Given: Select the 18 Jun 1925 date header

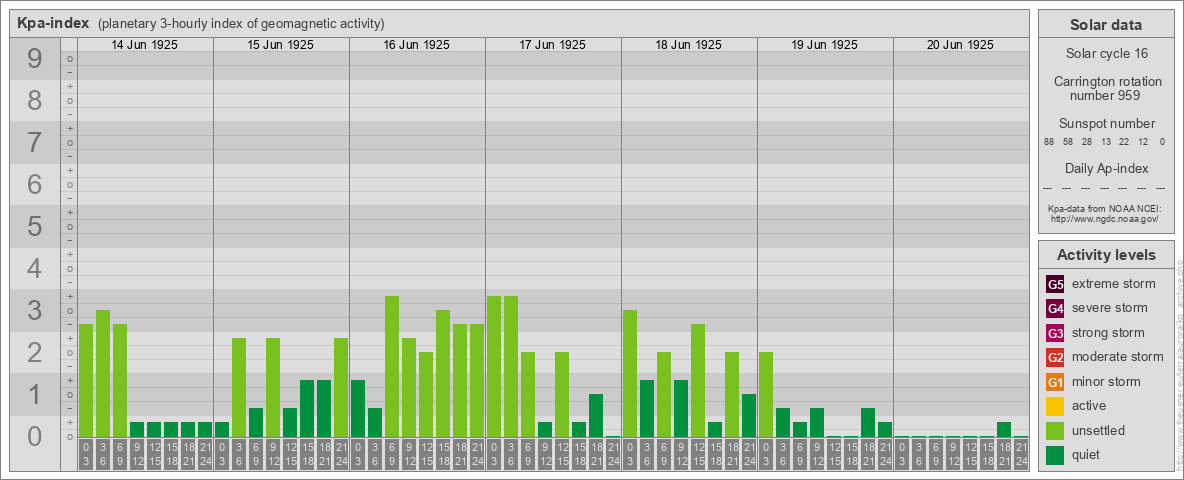Looking at the screenshot, I should [689, 45].
